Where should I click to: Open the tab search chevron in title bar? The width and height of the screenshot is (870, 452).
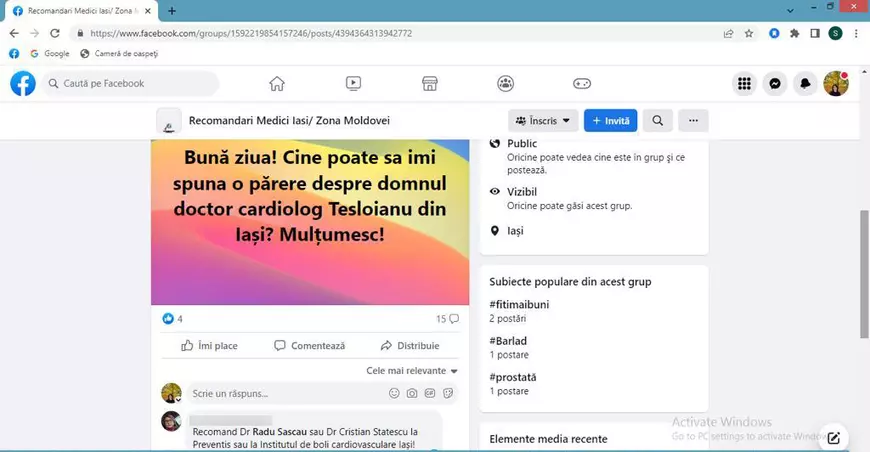click(790, 10)
